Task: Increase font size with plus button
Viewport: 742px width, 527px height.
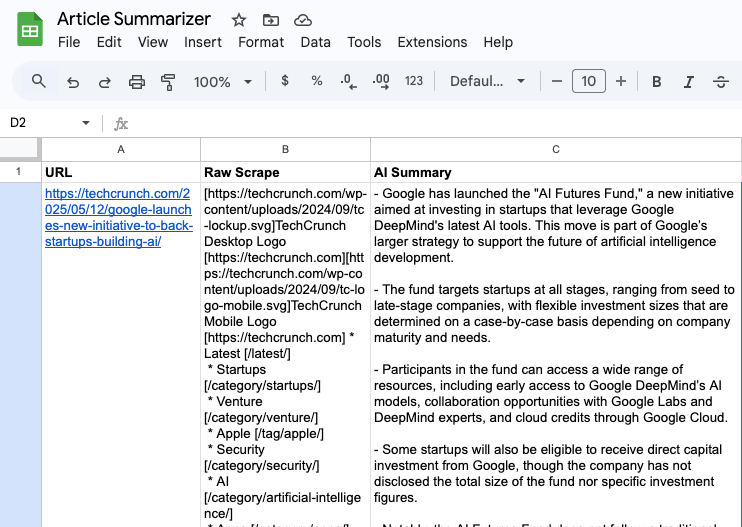Action: (x=621, y=81)
